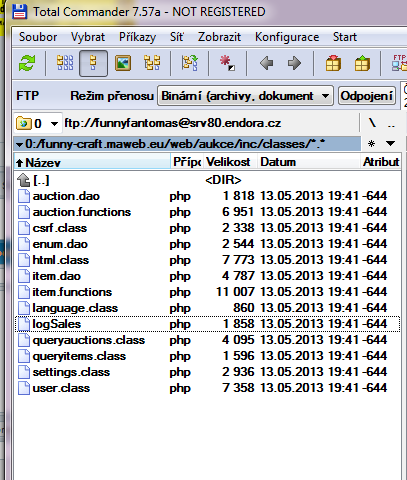The height and width of the screenshot is (480, 407).
Task: Select file item.dao
Action: pos(207,276)
